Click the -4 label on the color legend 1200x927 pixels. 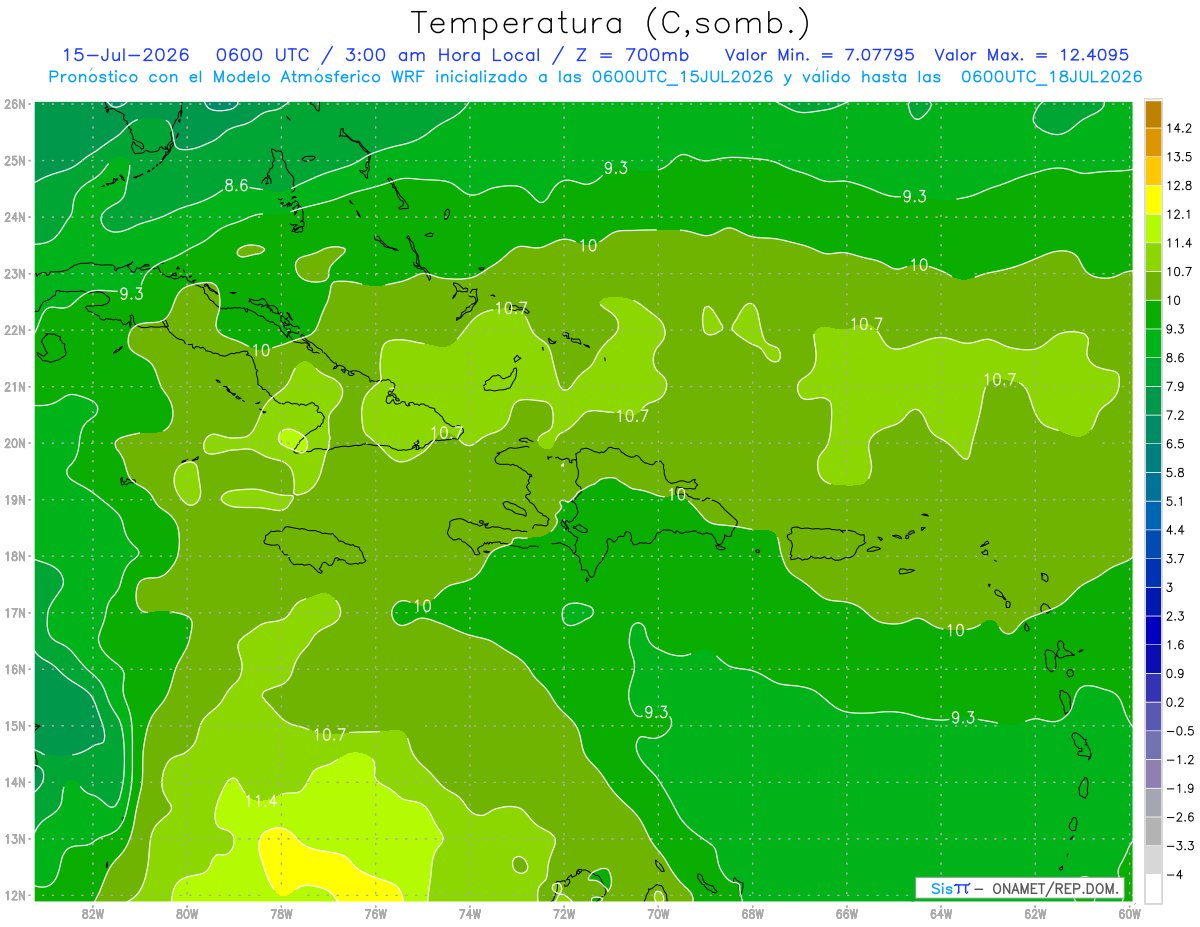1175,873
